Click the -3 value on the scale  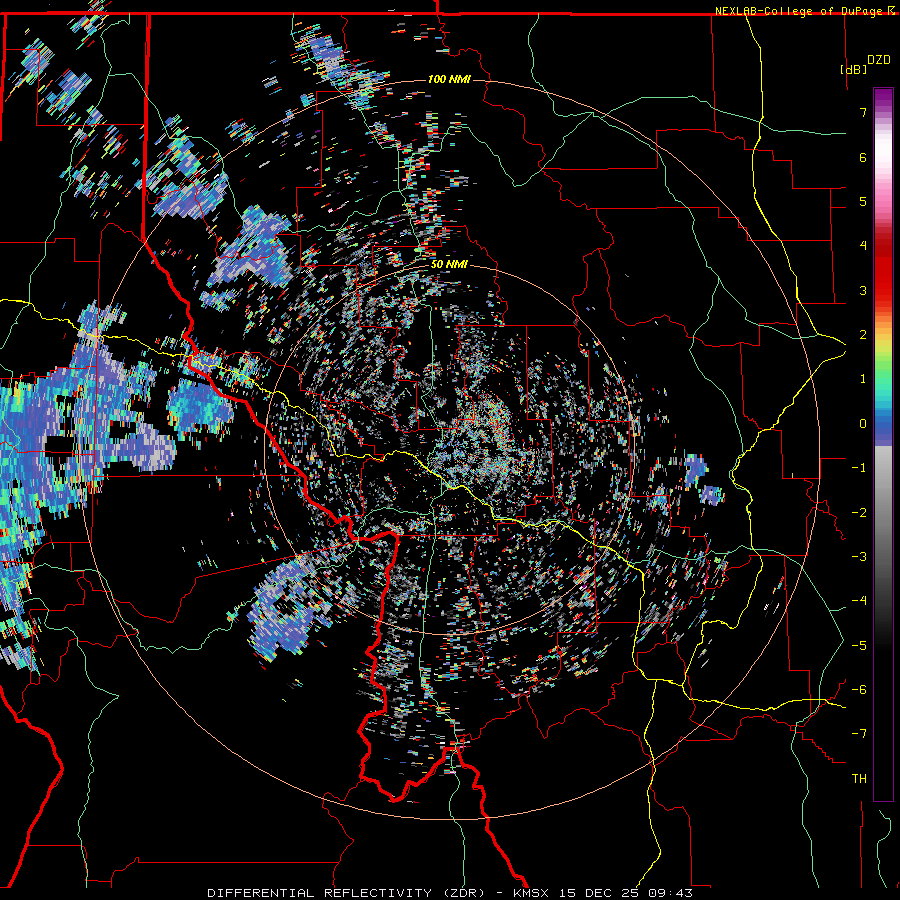pos(859,557)
